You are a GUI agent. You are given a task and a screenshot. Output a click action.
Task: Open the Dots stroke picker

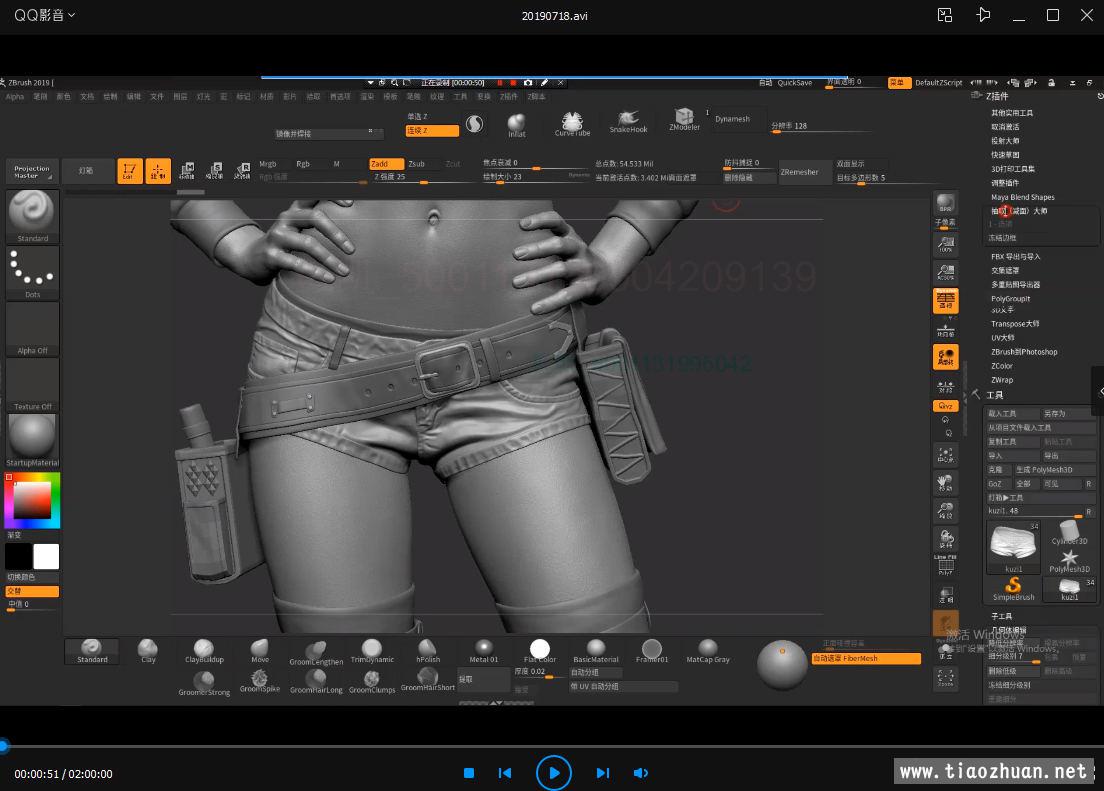pos(32,273)
